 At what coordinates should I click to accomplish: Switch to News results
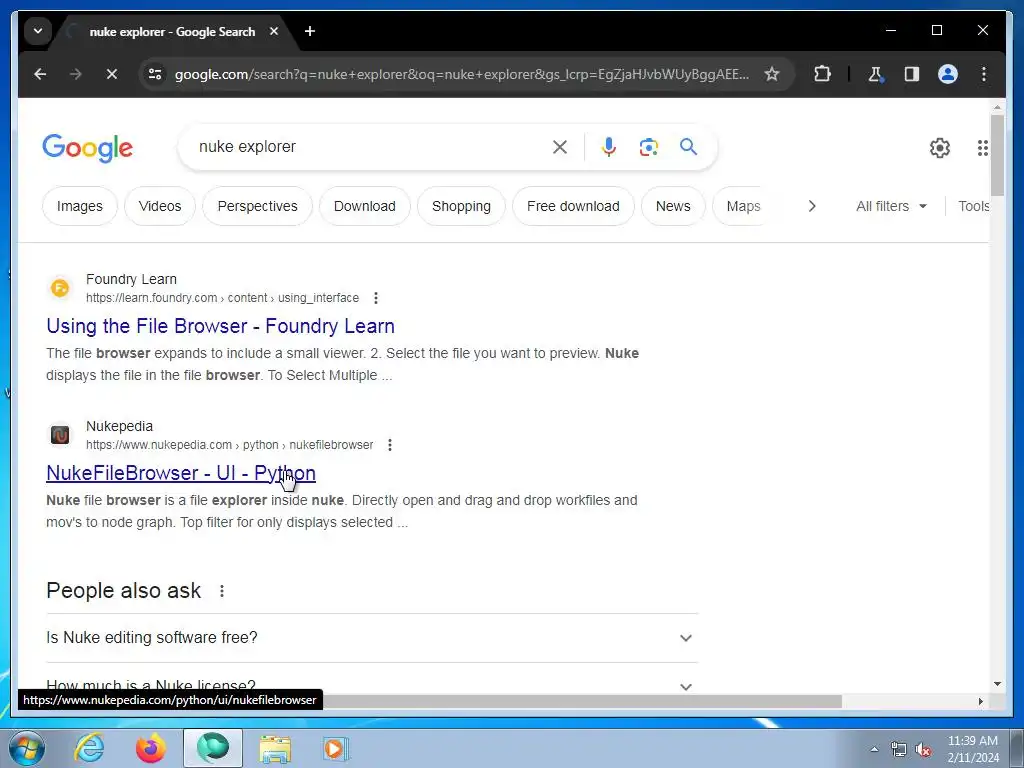tap(673, 206)
